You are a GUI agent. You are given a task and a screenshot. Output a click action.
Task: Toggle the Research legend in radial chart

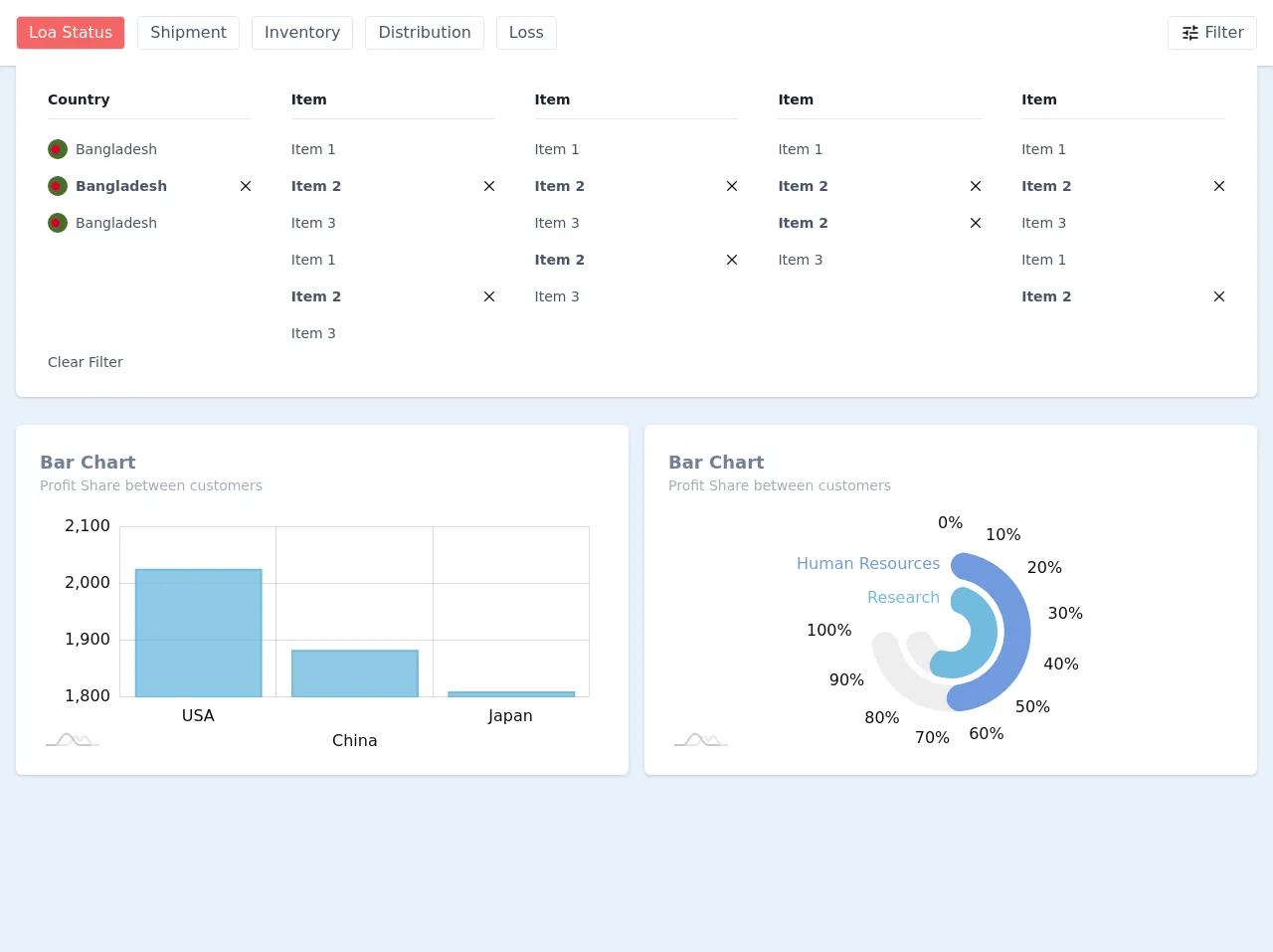point(903,597)
